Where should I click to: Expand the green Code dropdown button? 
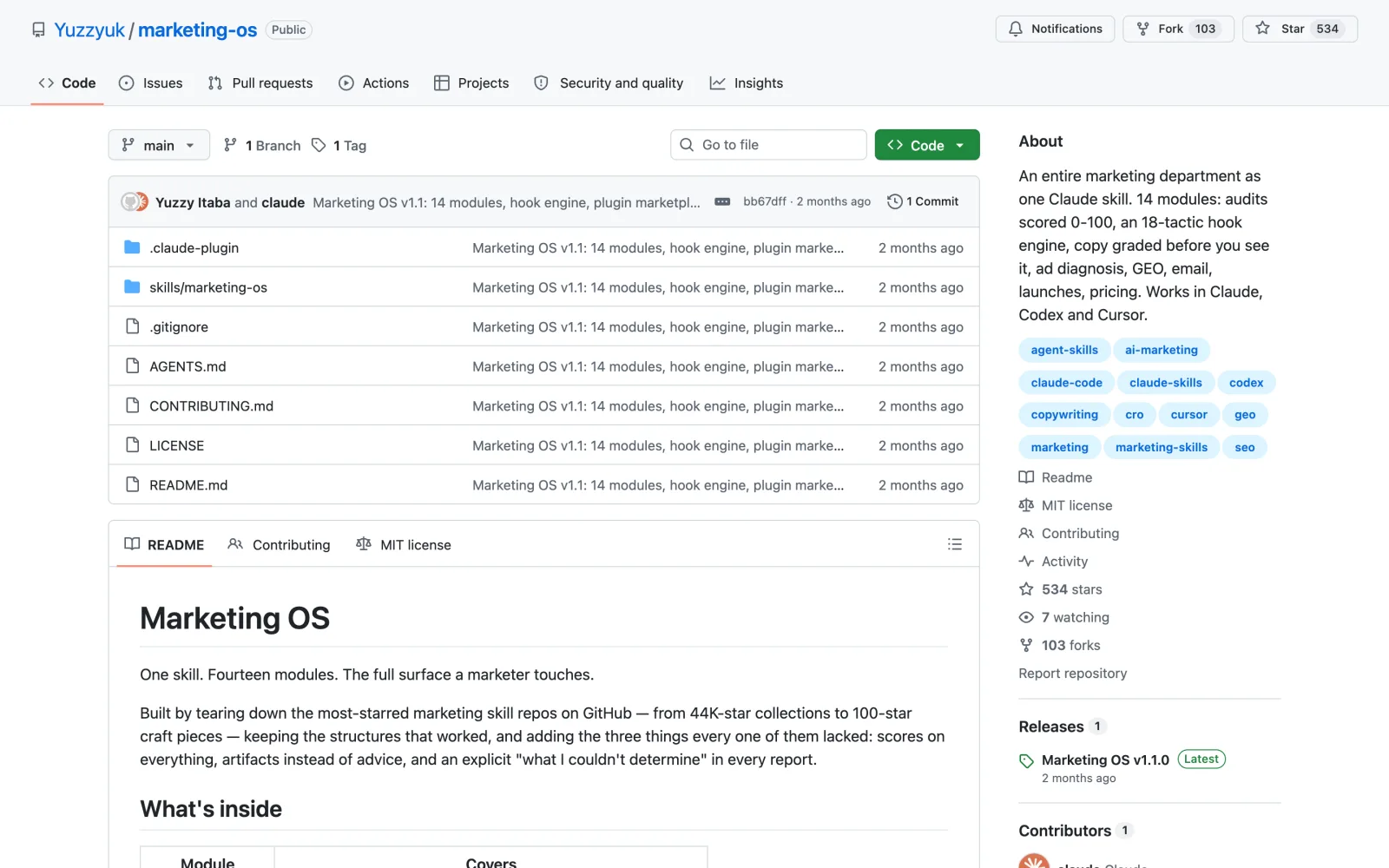pyautogui.click(x=926, y=145)
